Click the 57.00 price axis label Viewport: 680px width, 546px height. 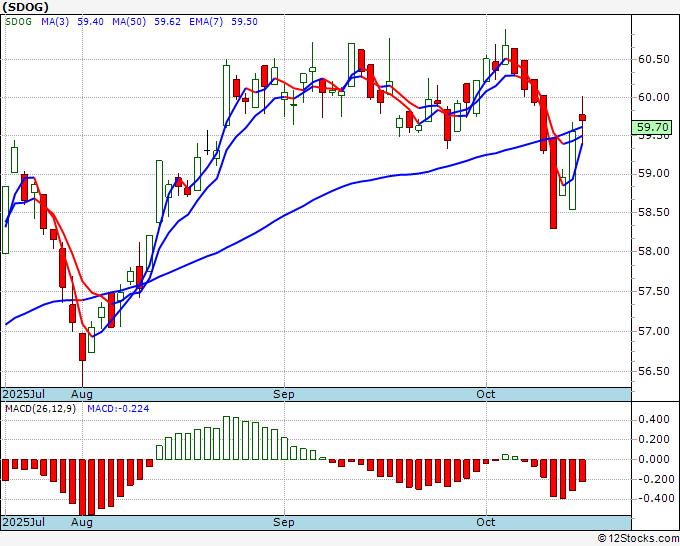[x=654, y=331]
